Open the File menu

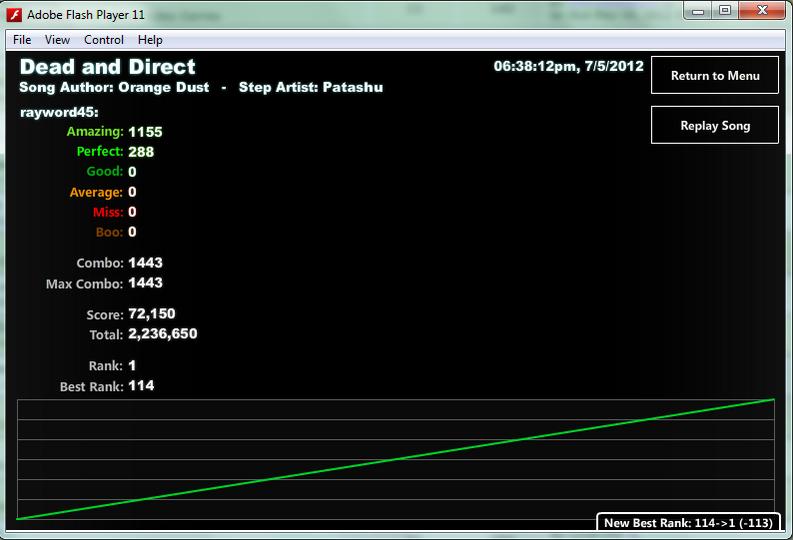(22, 40)
